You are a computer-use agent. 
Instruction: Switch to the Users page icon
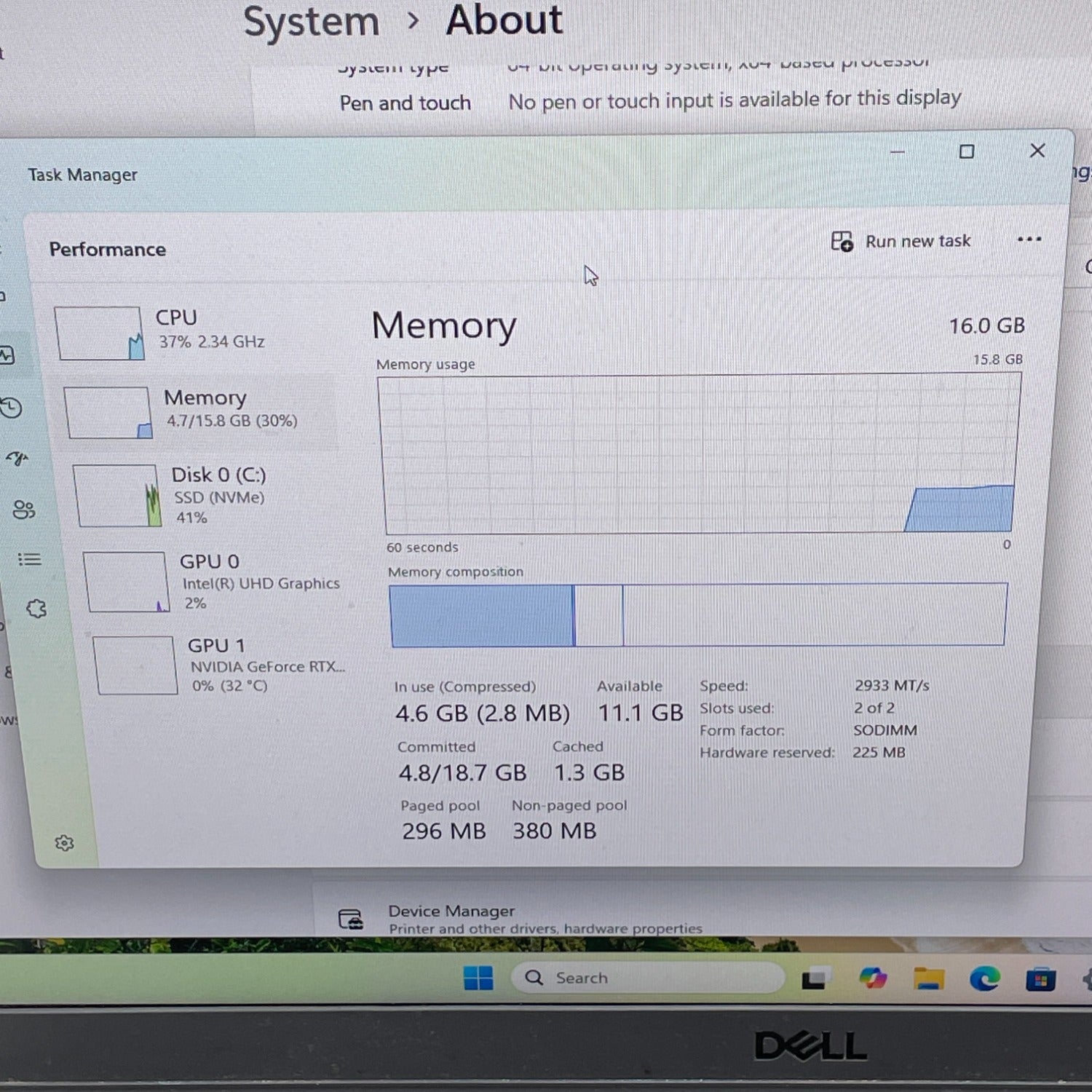(x=24, y=510)
